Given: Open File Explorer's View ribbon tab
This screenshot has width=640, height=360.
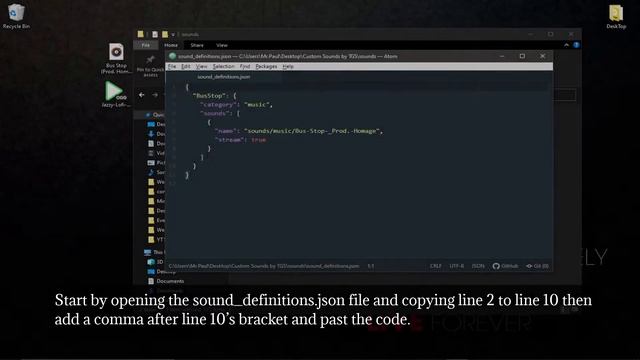Looking at the screenshot, I should click(x=222, y=45).
